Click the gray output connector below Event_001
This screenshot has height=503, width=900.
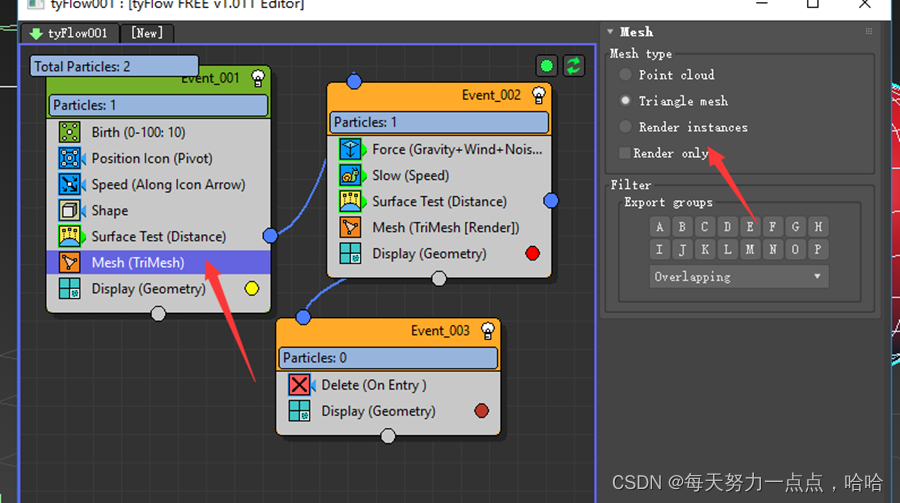(x=158, y=314)
